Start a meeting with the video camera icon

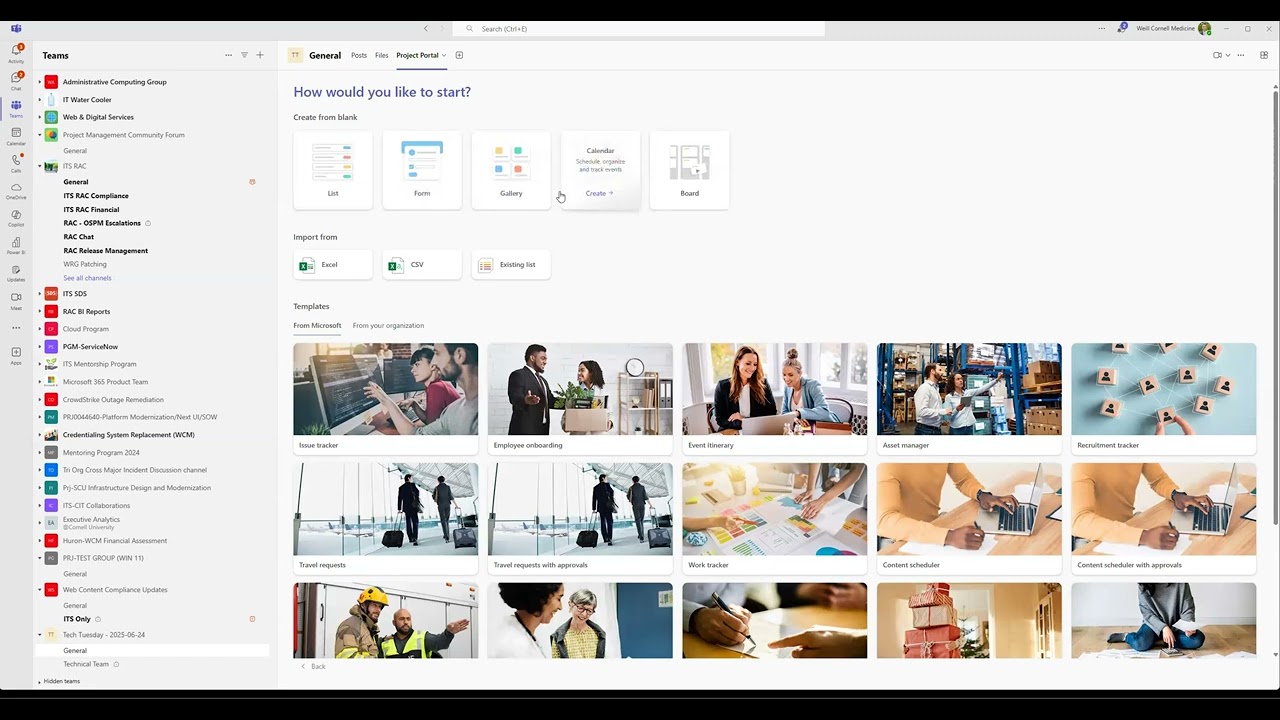[1217, 55]
